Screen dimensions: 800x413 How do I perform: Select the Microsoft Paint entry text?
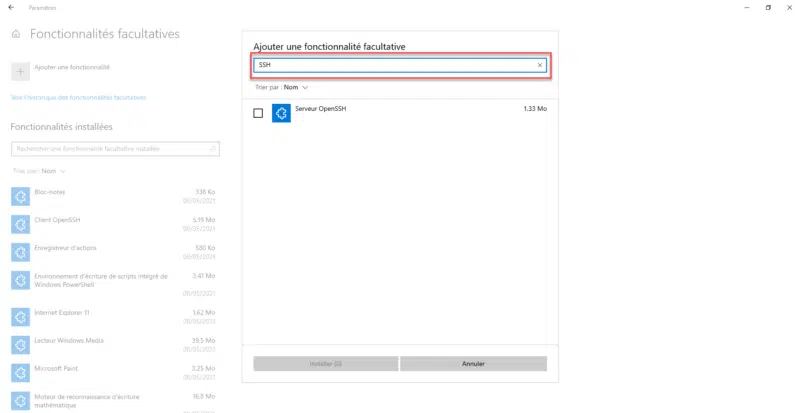(x=56, y=369)
